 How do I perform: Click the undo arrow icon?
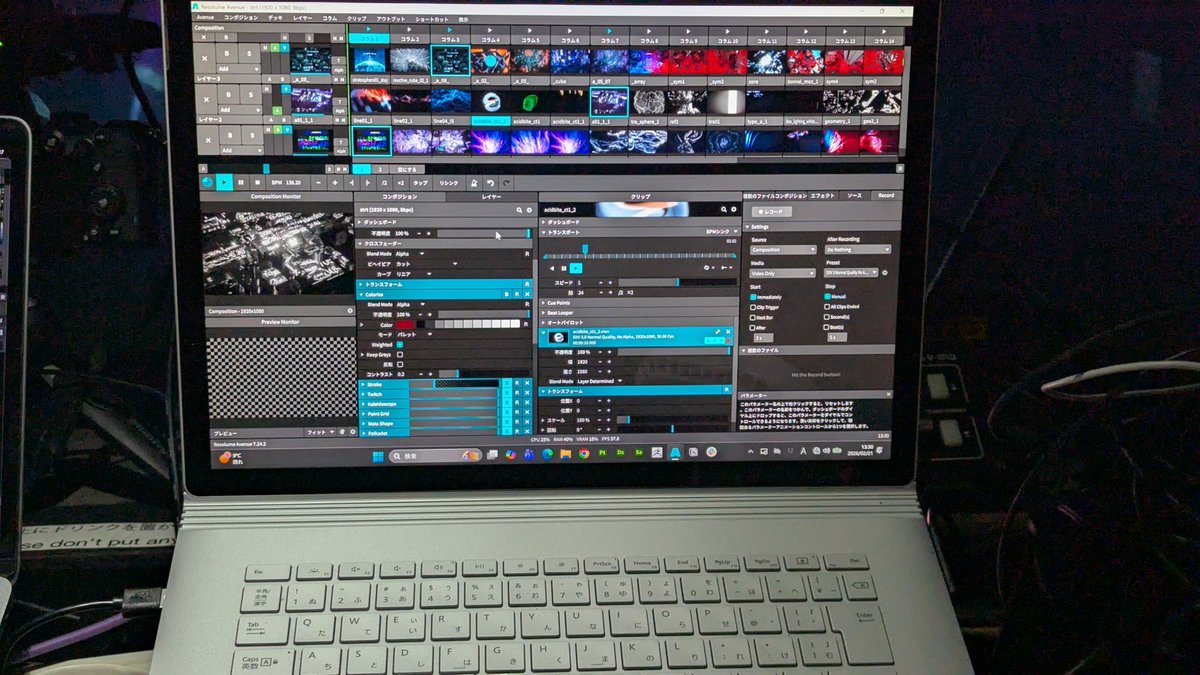(490, 182)
